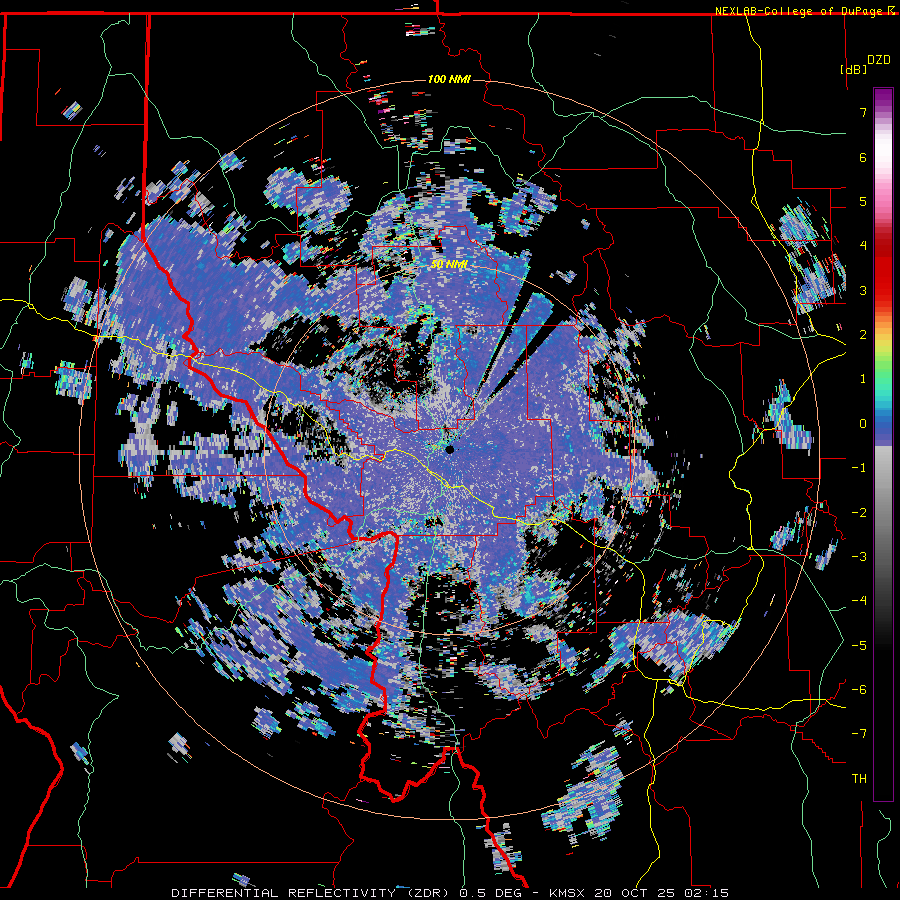This screenshot has width=900, height=900.
Task: Click the -7 value on color scale
Action: (859, 734)
